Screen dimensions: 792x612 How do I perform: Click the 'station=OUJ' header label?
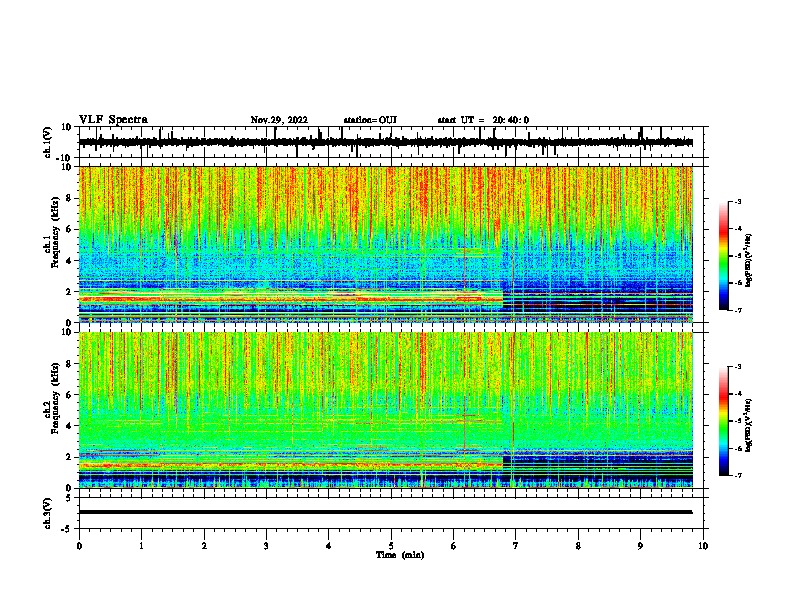(370, 120)
